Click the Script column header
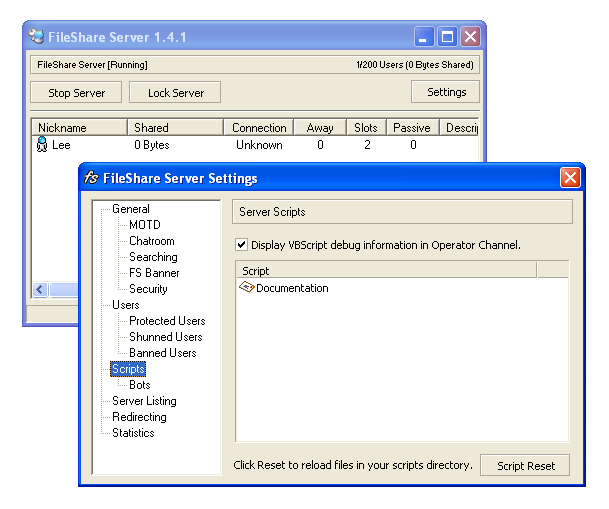609x509 pixels. click(386, 271)
